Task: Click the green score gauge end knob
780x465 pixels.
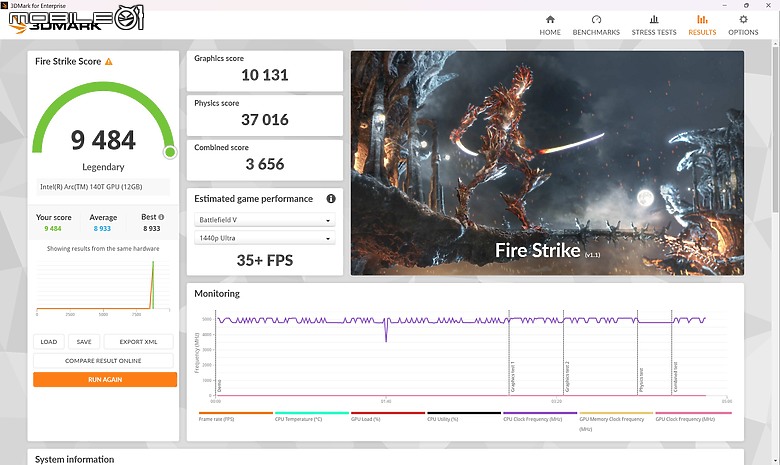Action: (x=170, y=152)
